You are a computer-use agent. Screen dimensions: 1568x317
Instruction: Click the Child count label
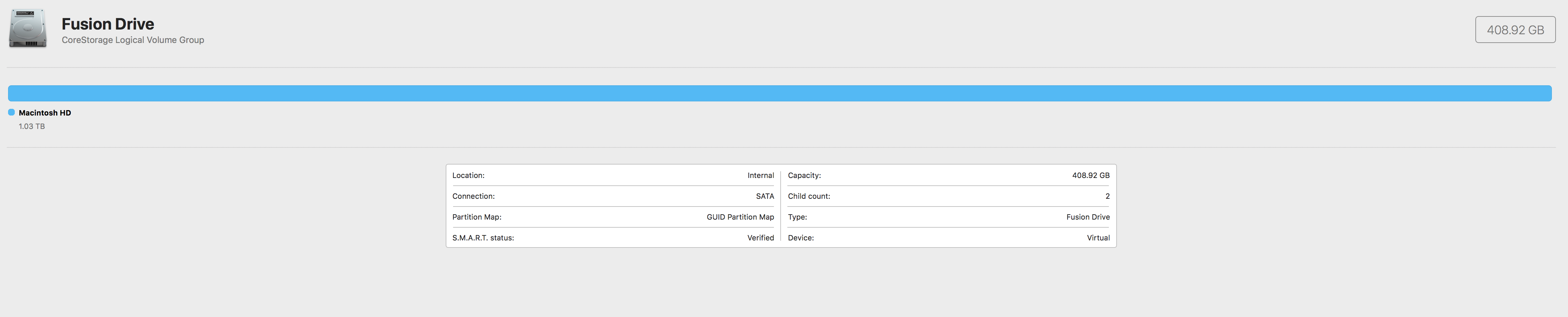(809, 196)
